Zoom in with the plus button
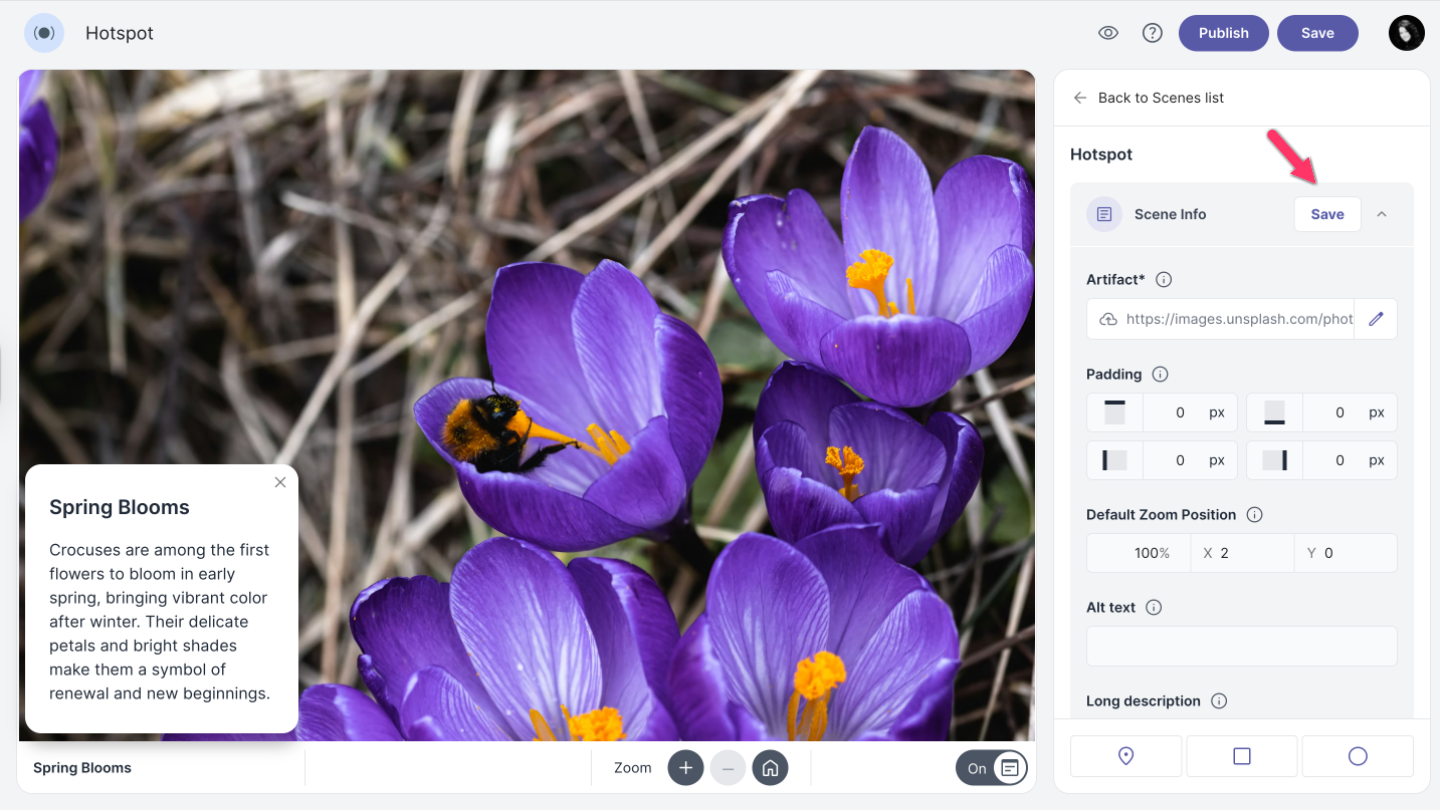 (686, 768)
